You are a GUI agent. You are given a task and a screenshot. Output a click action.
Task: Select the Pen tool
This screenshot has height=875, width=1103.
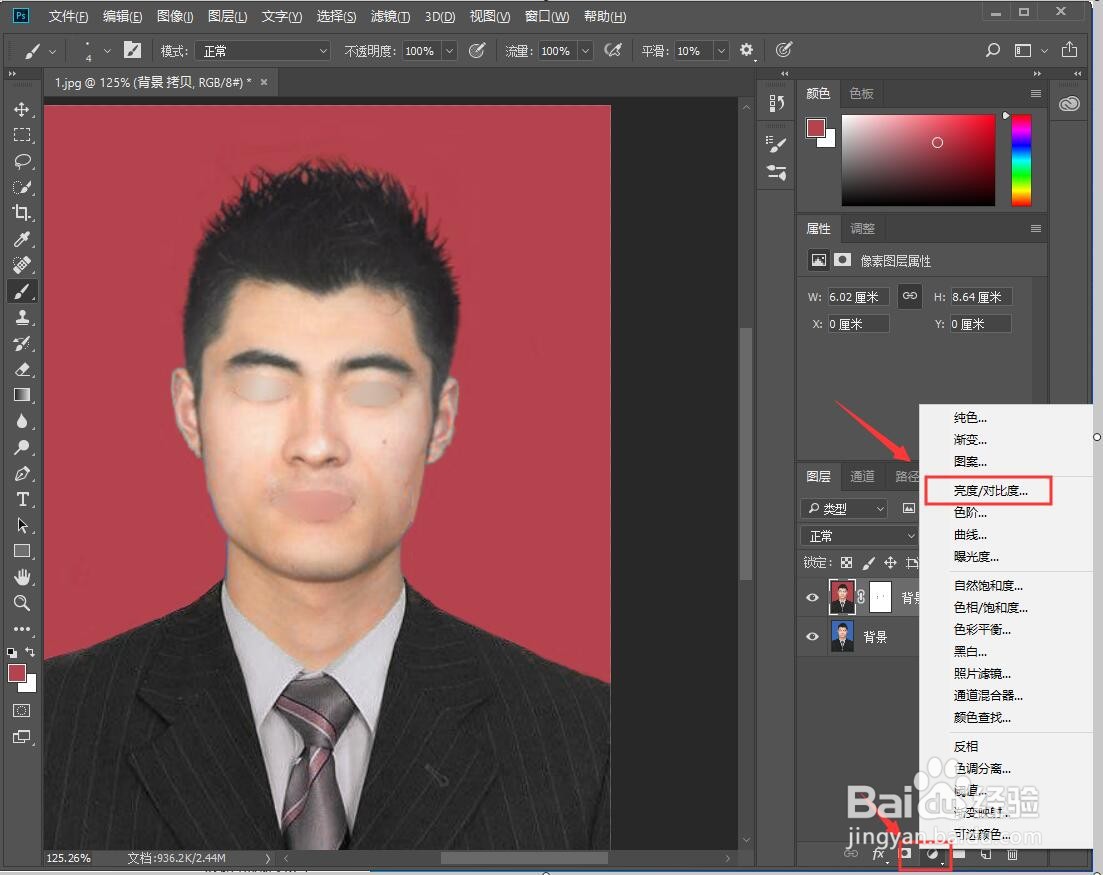[x=22, y=473]
